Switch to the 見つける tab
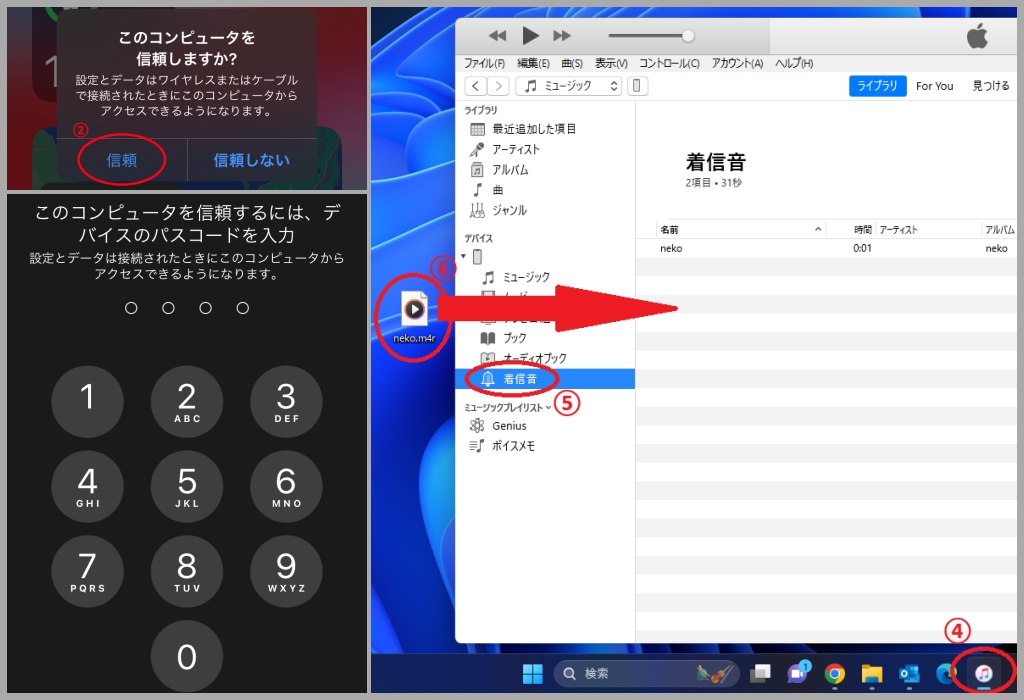The width and height of the screenshot is (1024, 700). point(991,86)
